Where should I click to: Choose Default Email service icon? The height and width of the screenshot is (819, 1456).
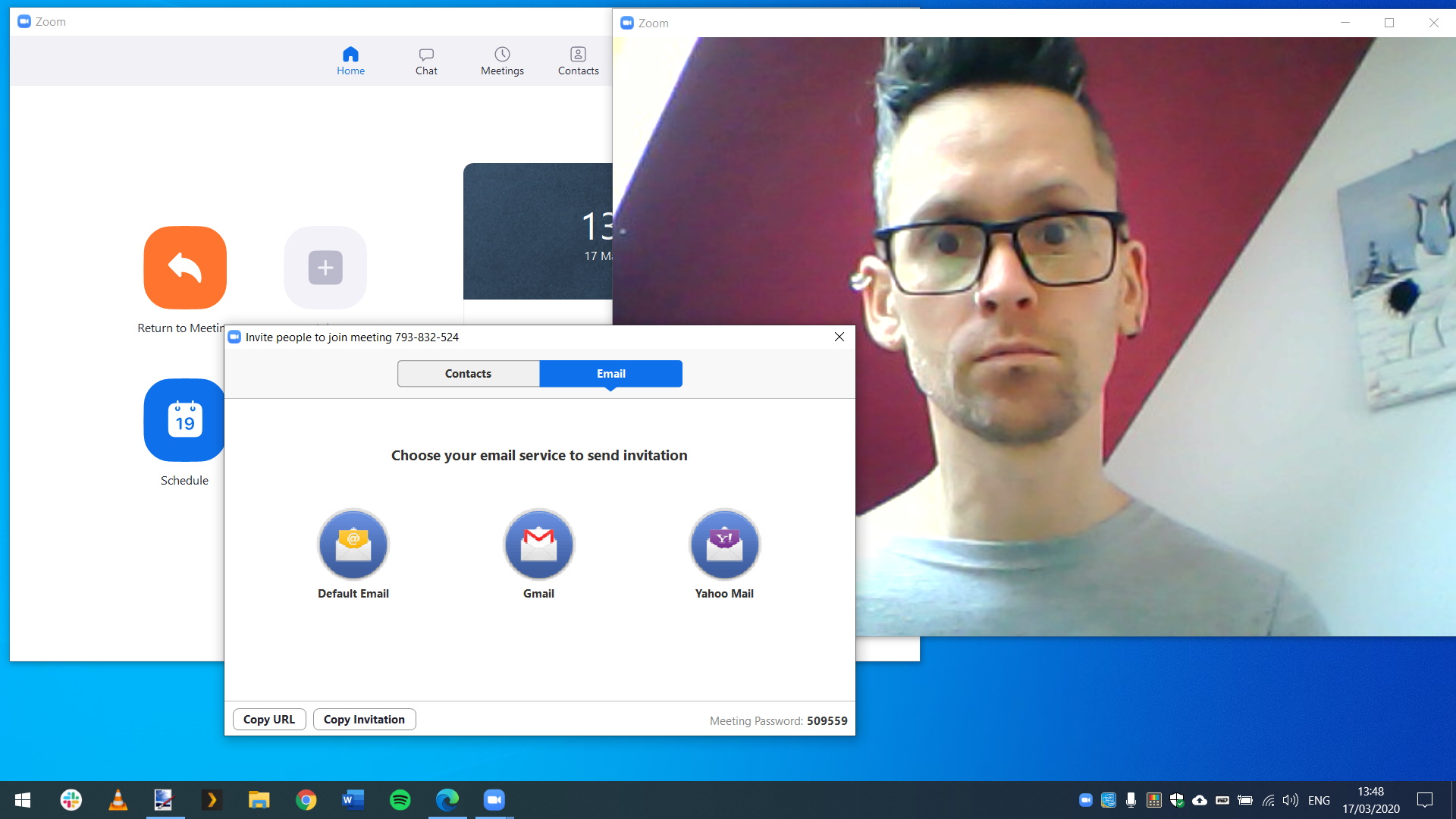click(x=353, y=544)
